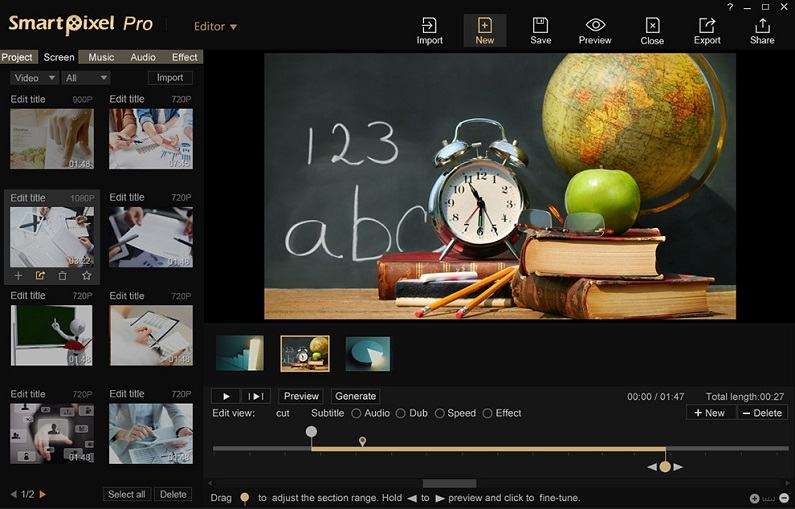Image resolution: width=795 pixels, height=509 pixels.
Task: Switch to the Music tab
Action: (101, 57)
